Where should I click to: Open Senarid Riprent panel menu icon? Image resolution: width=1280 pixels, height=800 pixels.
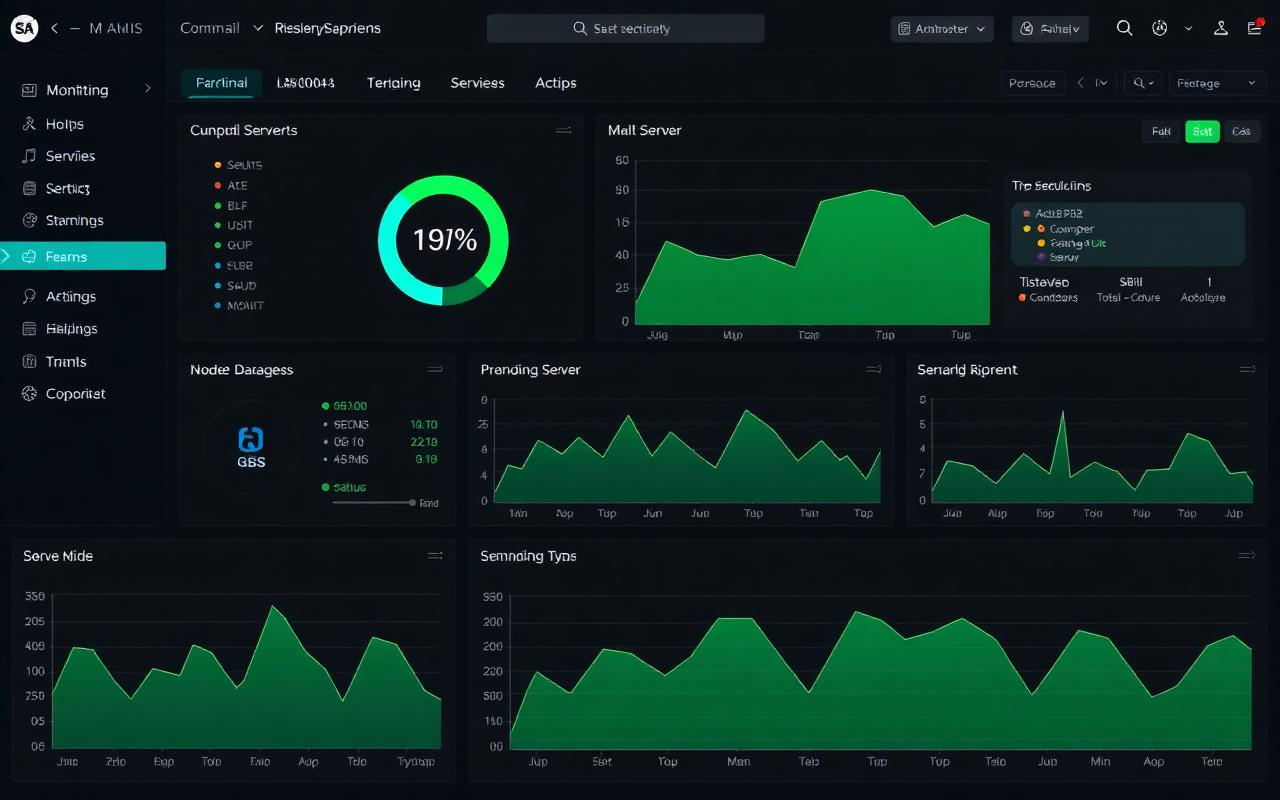pyautogui.click(x=1247, y=369)
